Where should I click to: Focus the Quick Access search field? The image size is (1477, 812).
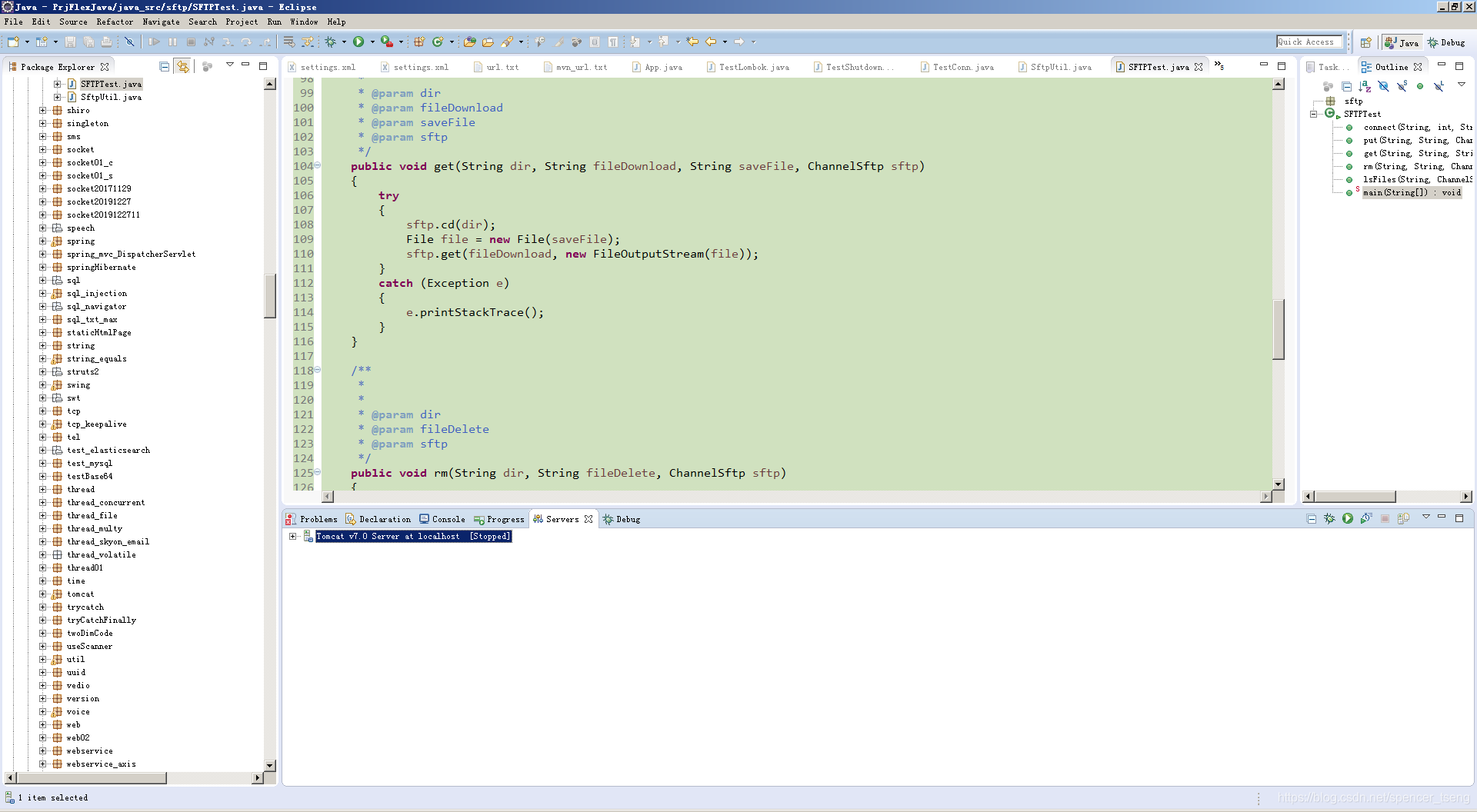[1308, 42]
